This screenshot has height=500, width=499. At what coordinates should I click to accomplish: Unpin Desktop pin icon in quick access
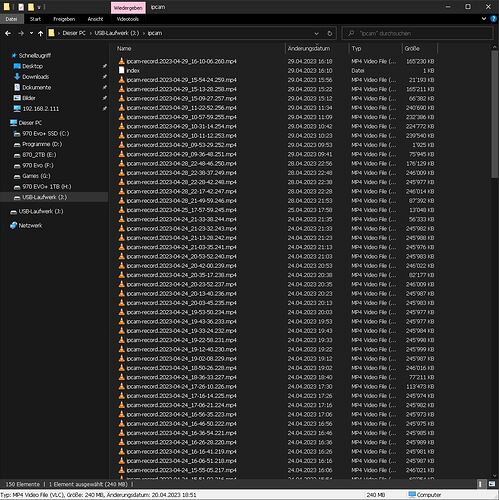pyautogui.click(x=104, y=66)
